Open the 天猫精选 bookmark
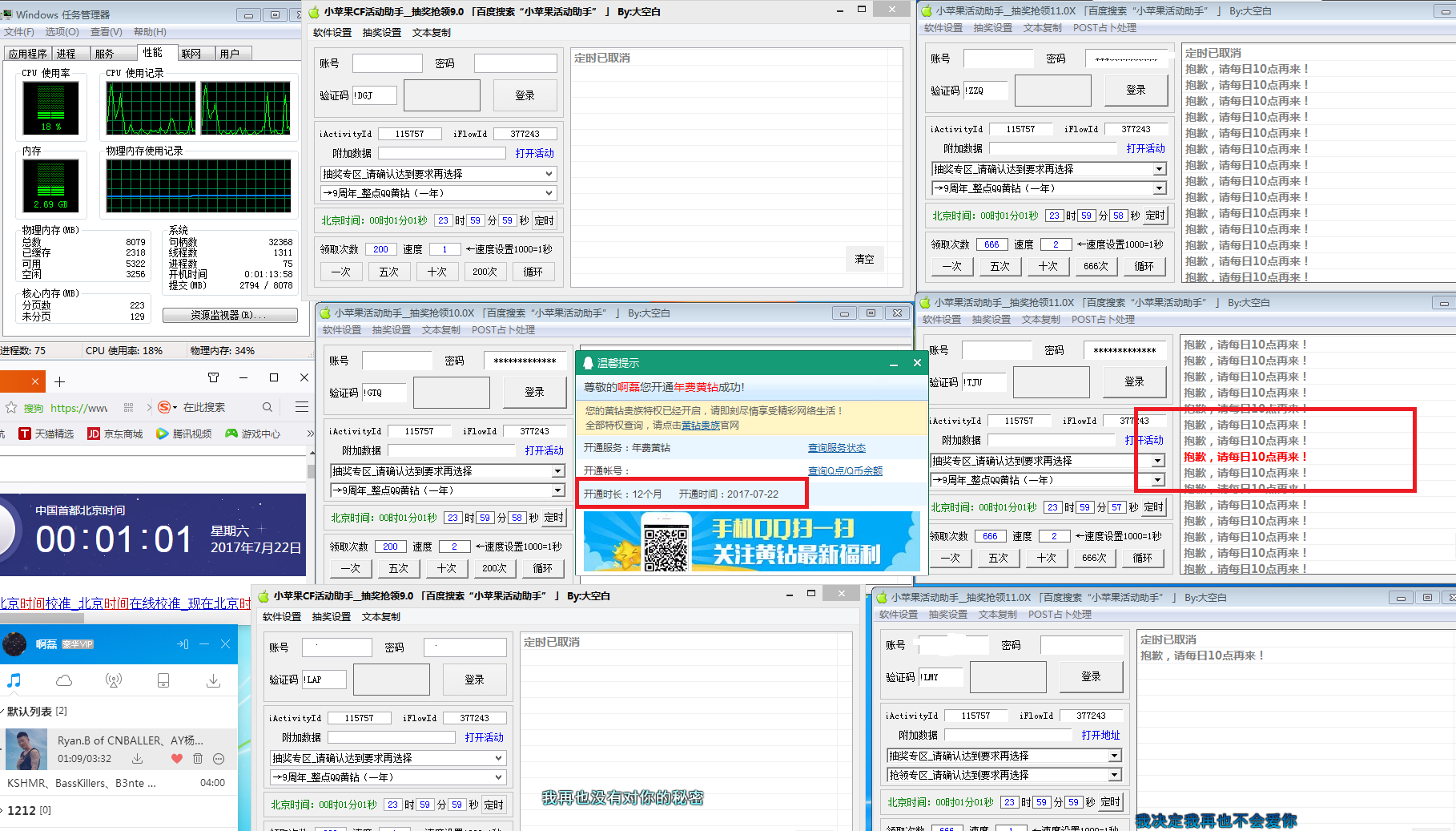The image size is (1456, 831). (x=46, y=434)
